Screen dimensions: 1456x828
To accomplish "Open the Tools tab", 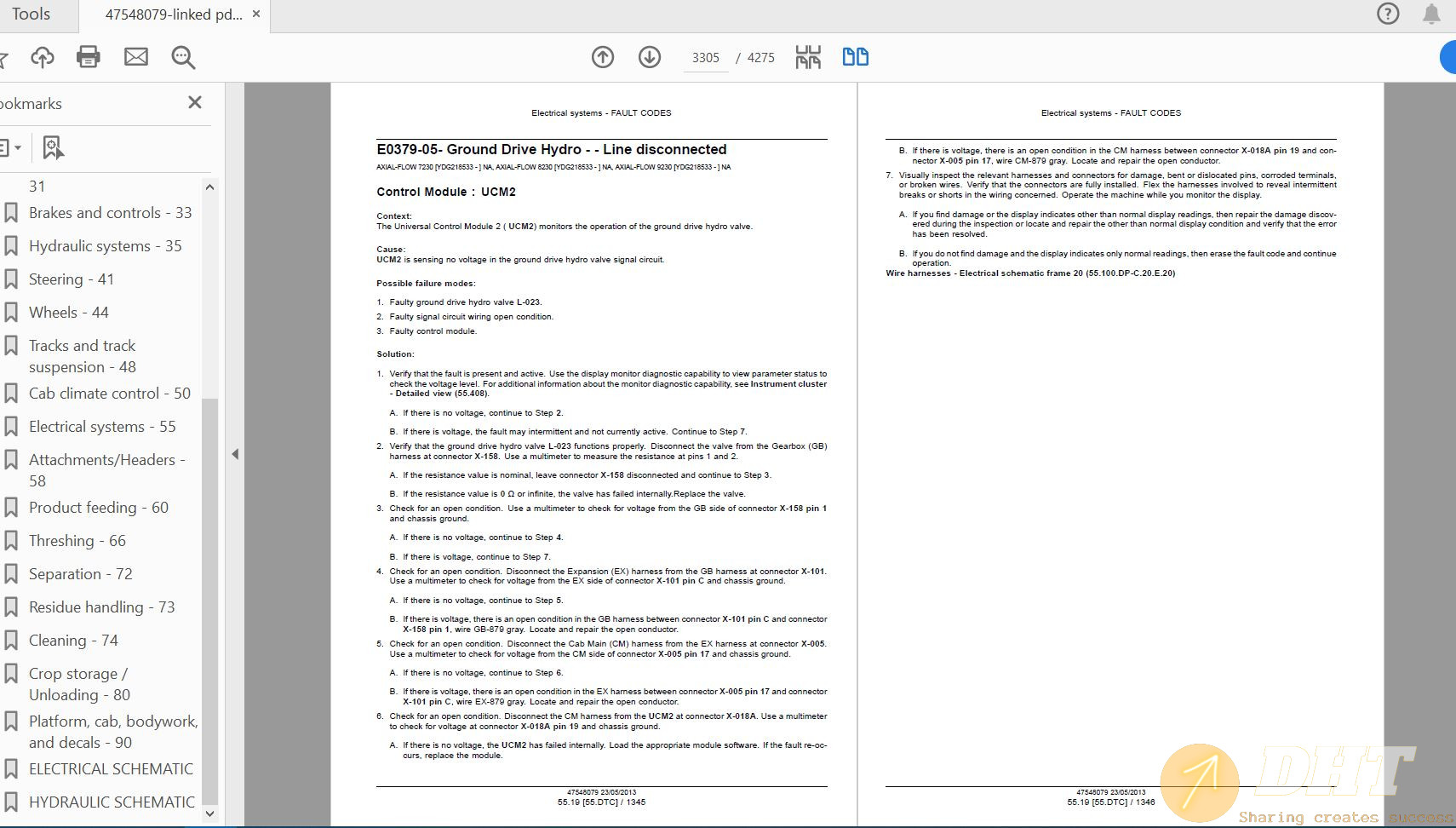I will pyautogui.click(x=31, y=14).
